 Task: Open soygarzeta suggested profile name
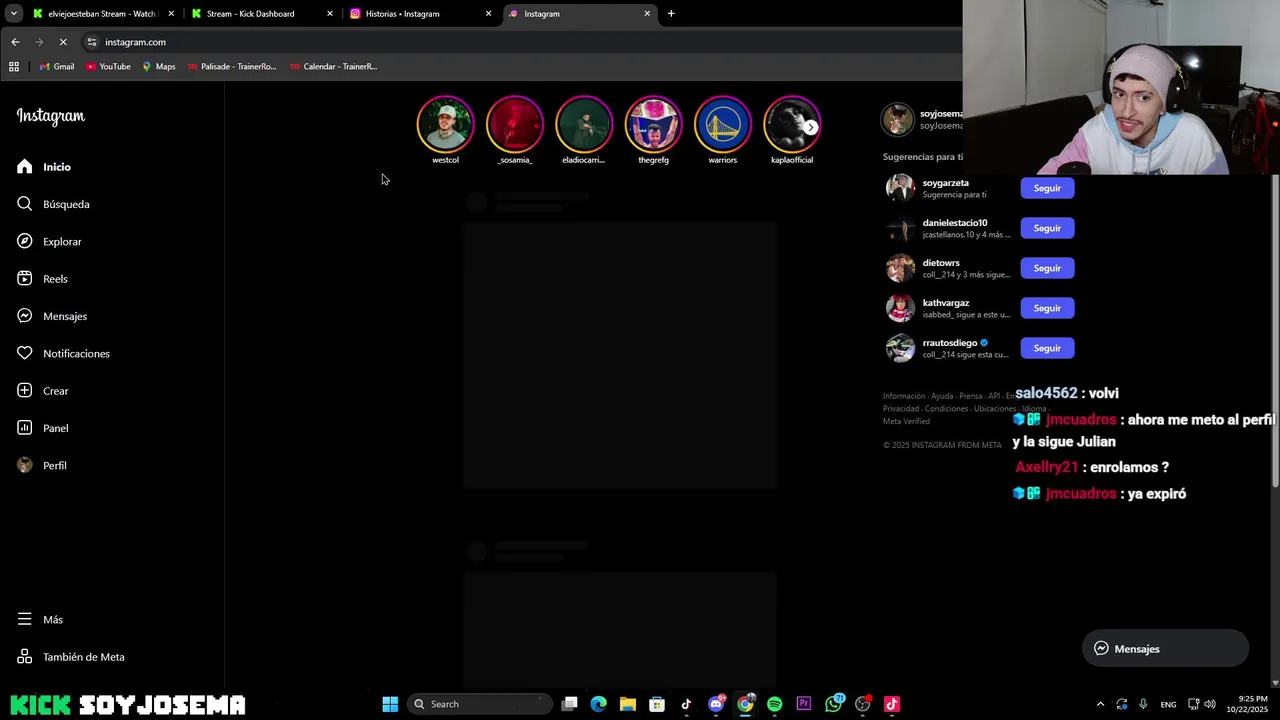click(945, 183)
